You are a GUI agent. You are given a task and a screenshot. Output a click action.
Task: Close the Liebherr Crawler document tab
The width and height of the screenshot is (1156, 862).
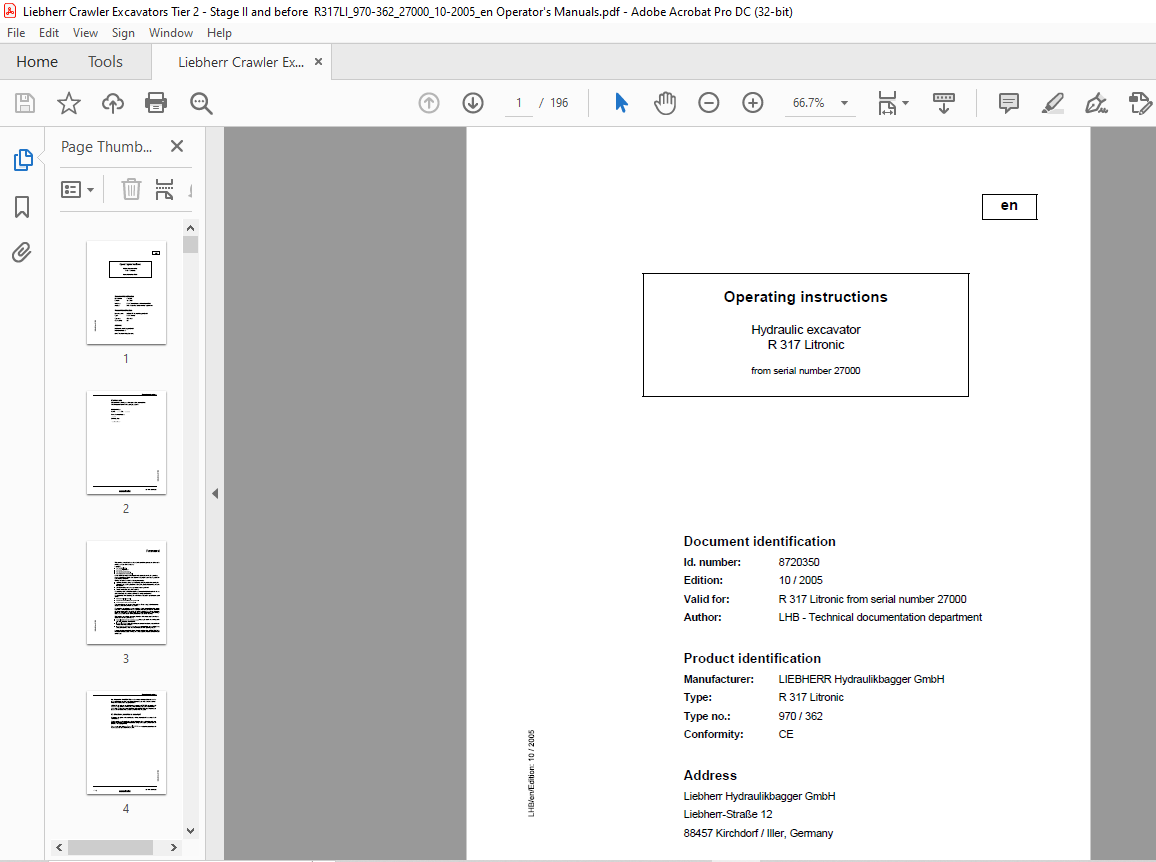(318, 62)
